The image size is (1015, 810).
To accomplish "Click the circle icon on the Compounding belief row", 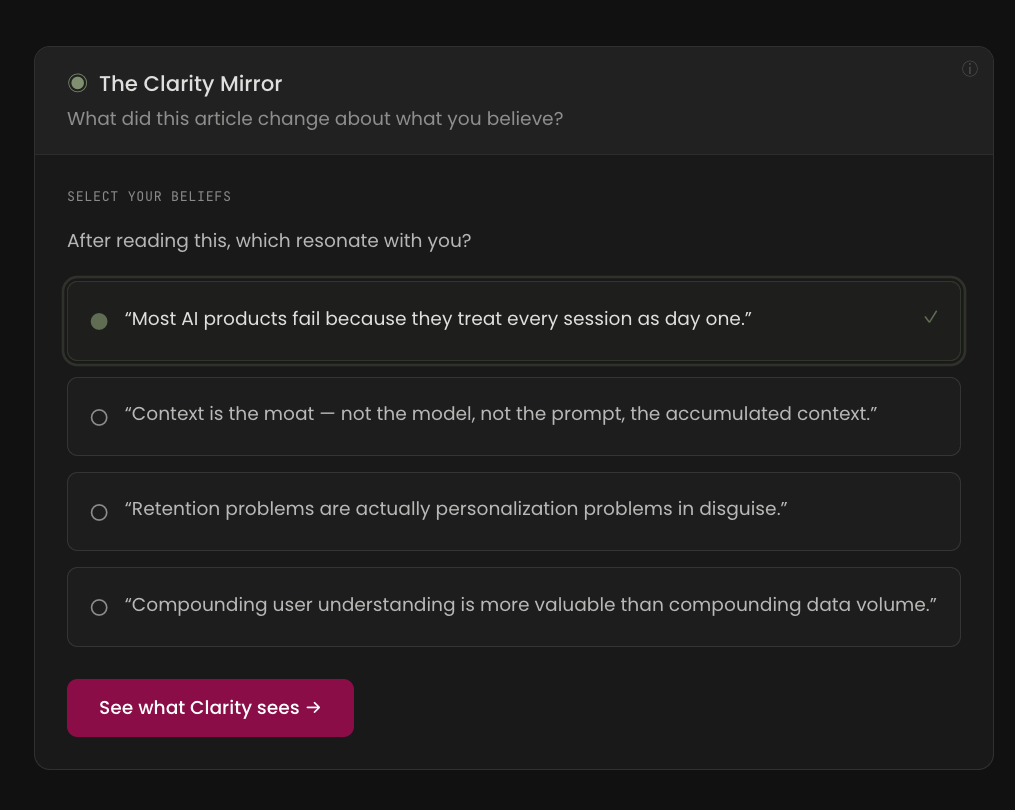I will [98, 606].
